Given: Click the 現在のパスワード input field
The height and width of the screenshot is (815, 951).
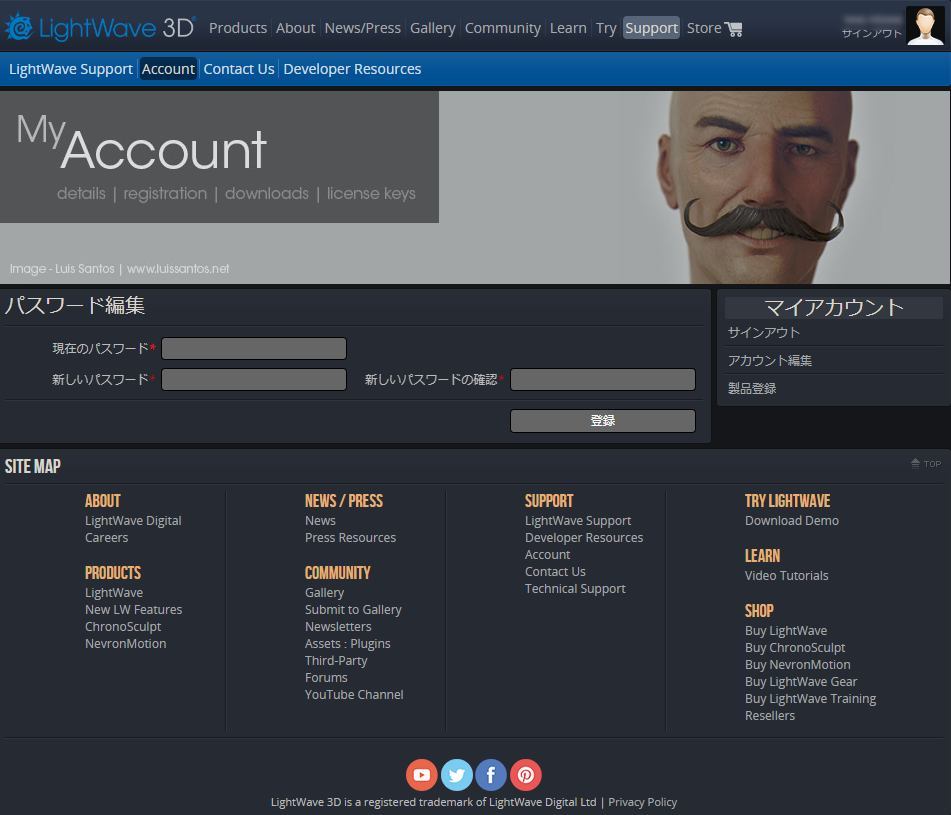Looking at the screenshot, I should point(254,349).
